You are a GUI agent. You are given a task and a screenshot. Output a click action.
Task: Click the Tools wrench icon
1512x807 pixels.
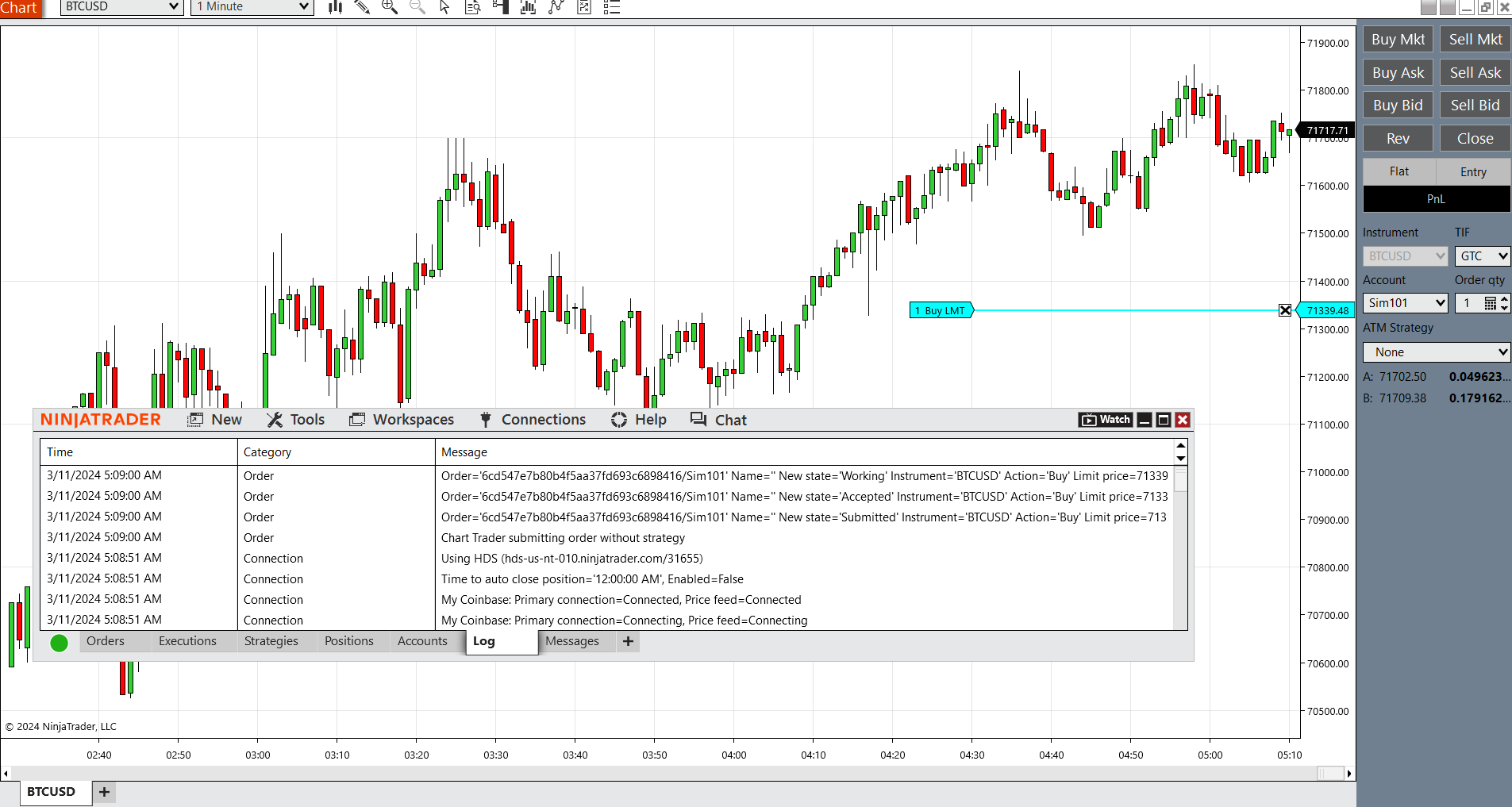275,420
